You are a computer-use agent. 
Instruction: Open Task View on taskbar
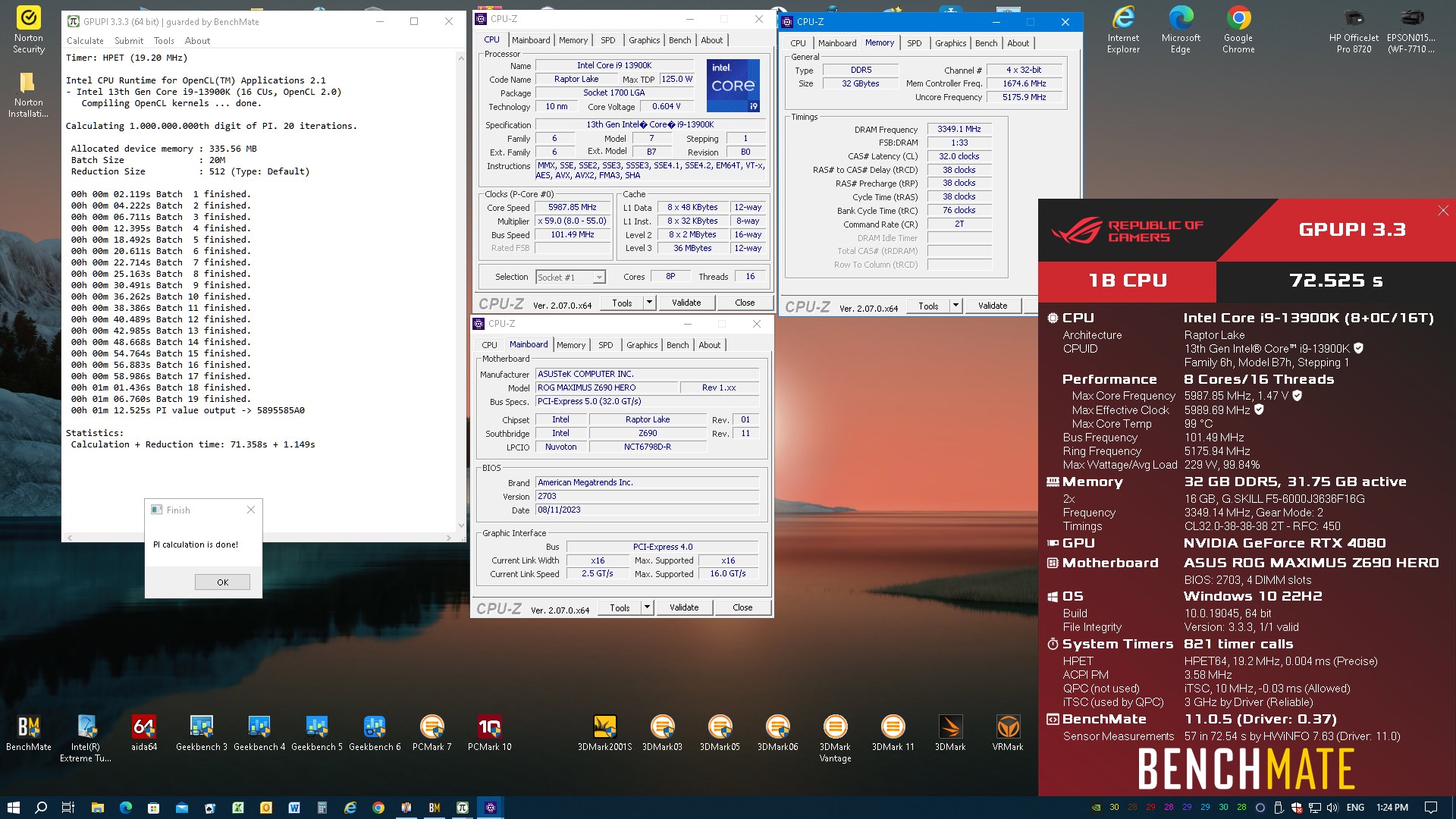click(67, 808)
